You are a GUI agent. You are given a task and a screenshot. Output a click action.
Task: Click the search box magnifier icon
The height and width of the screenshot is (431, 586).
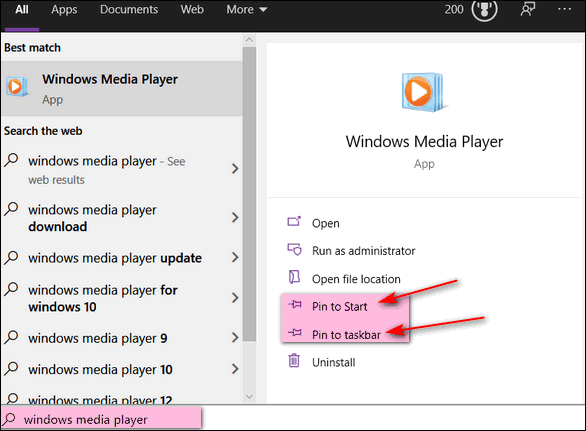pyautogui.click(x=9, y=419)
